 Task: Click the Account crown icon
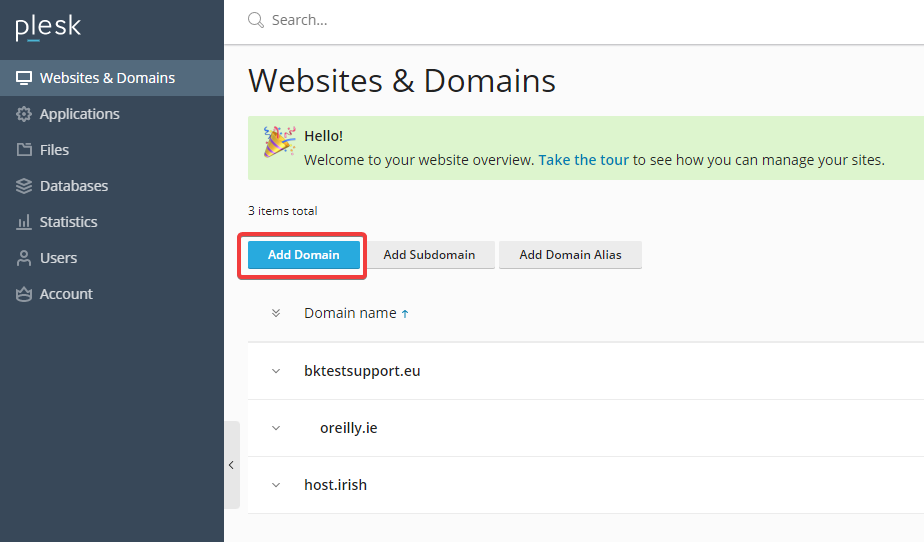[x=24, y=294]
